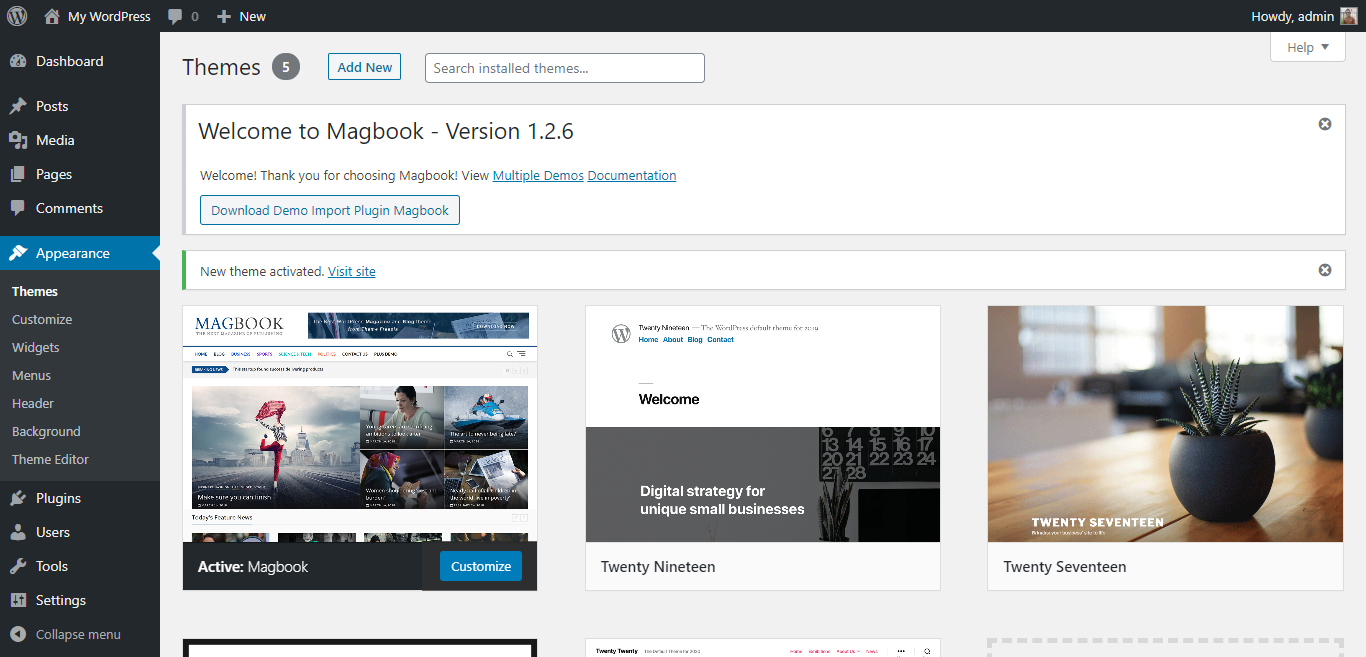Expand the Help dropdown tab
This screenshot has width=1366, height=657.
coord(1308,47)
